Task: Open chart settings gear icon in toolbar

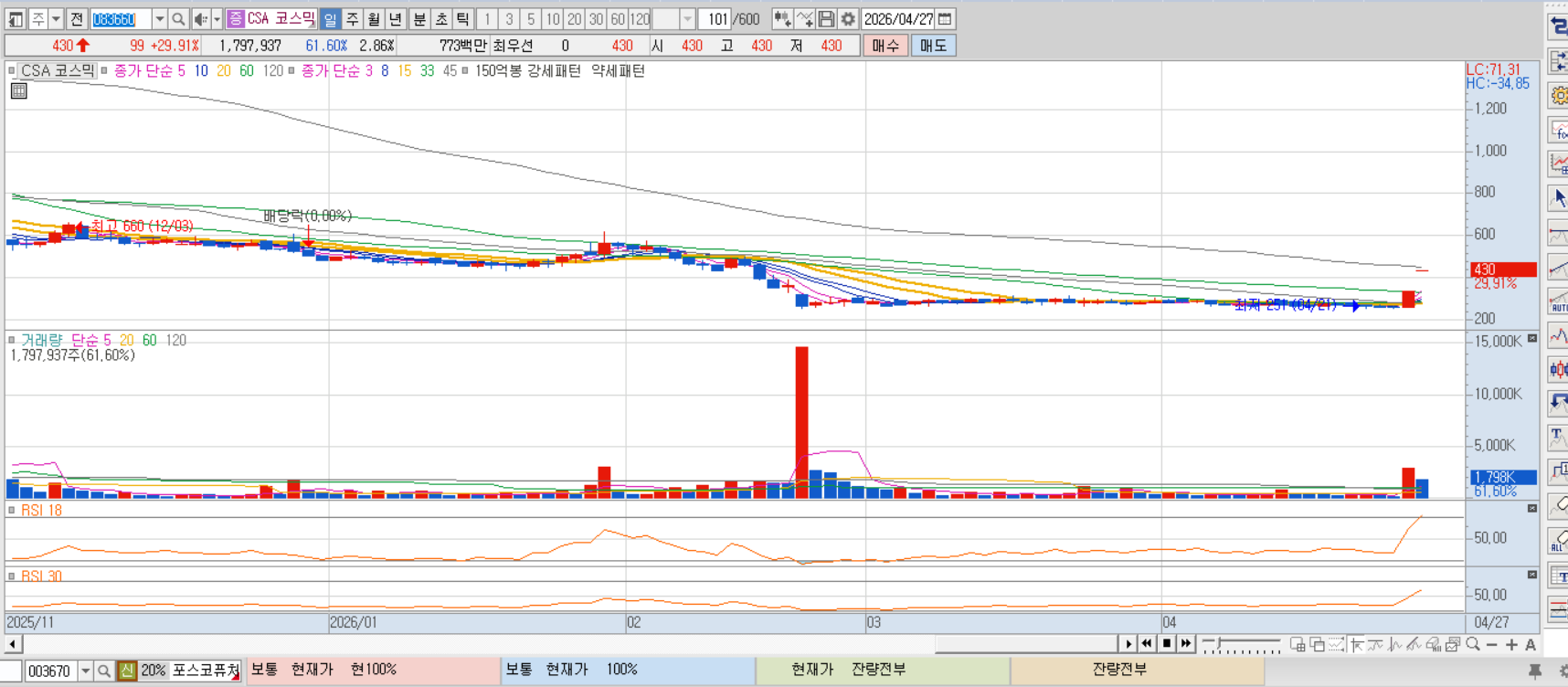Action: pos(848,18)
